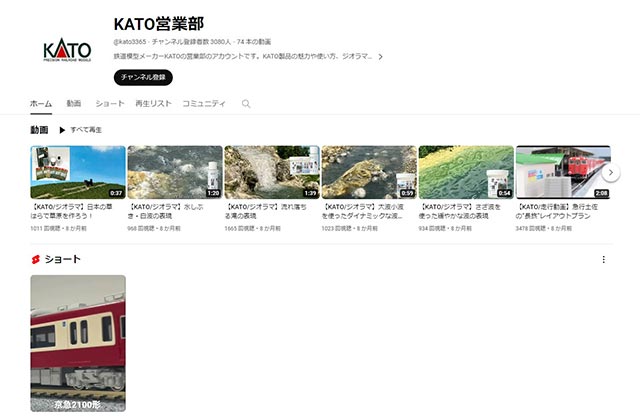The image size is (640, 416).
Task: Click title 水しぶき・白波の表現
Action: point(166,211)
